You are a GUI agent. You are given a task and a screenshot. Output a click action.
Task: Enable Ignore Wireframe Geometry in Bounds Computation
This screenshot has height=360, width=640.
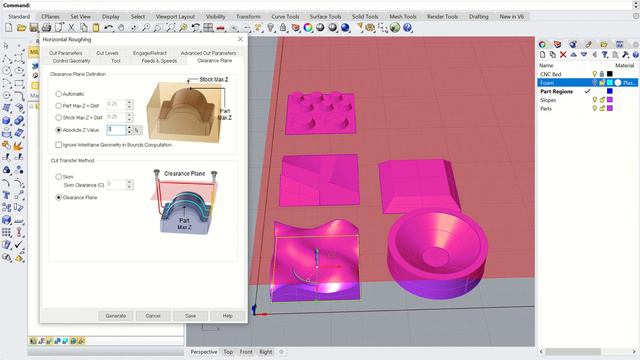point(58,145)
